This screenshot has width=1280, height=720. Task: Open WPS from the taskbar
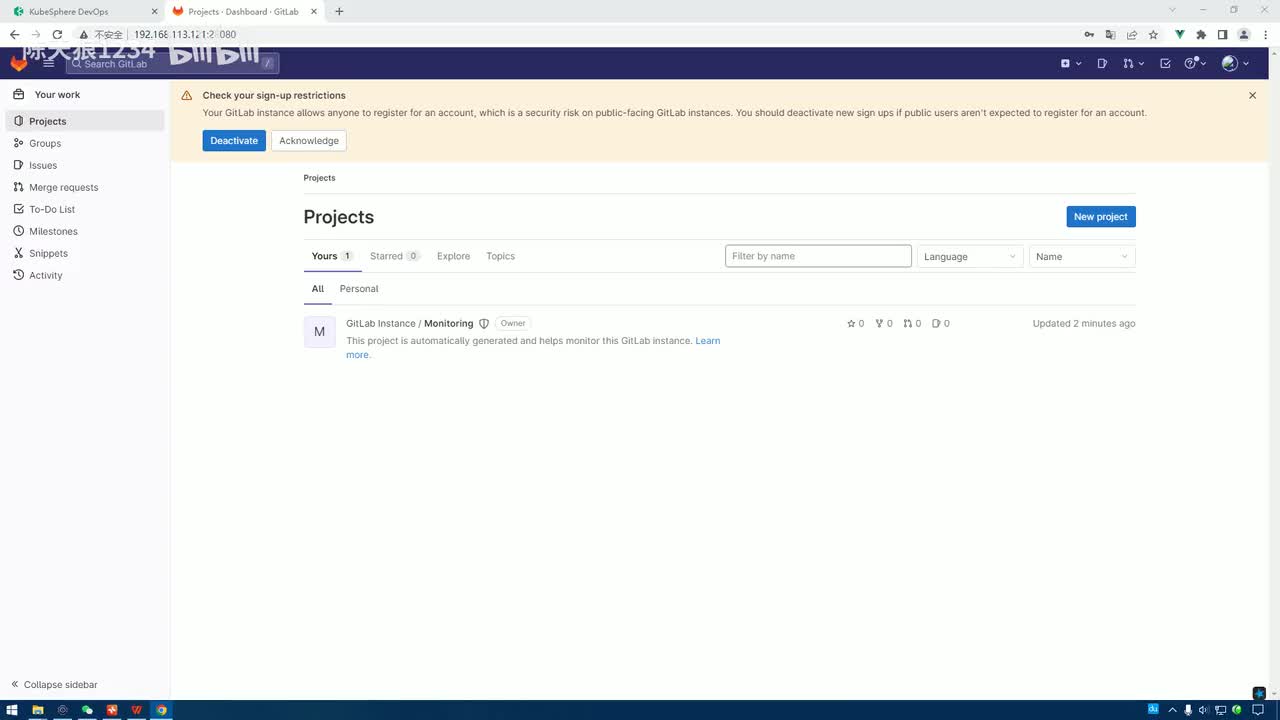[x=137, y=710]
